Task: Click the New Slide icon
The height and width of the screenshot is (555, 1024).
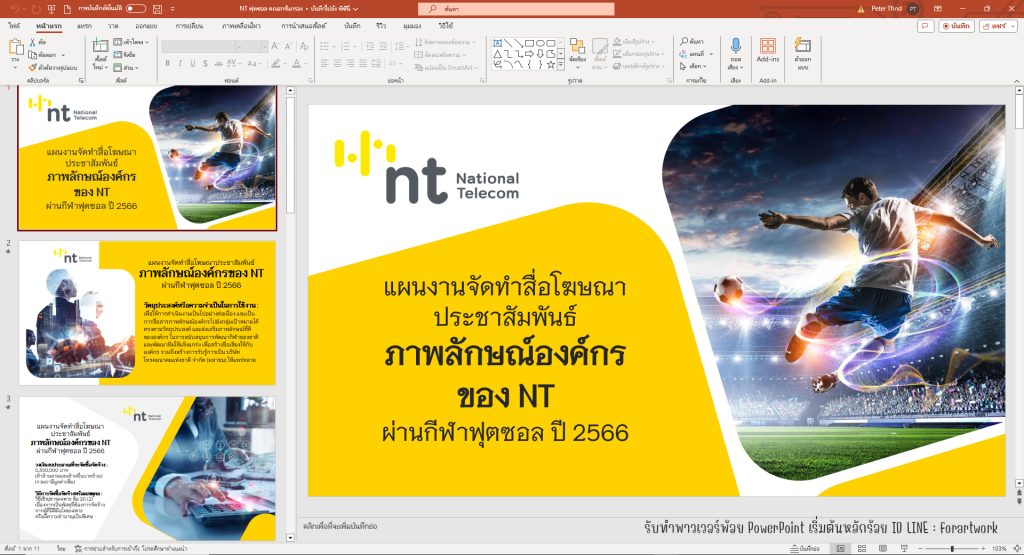Action: pyautogui.click(x=100, y=46)
